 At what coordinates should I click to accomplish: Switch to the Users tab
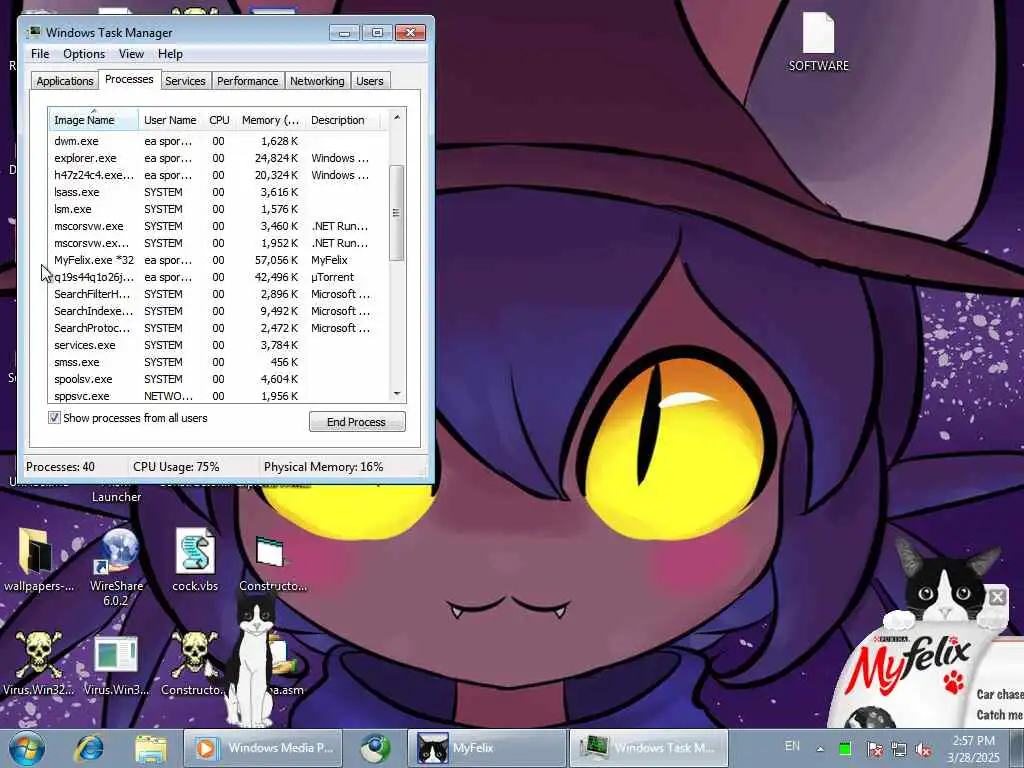tap(370, 81)
